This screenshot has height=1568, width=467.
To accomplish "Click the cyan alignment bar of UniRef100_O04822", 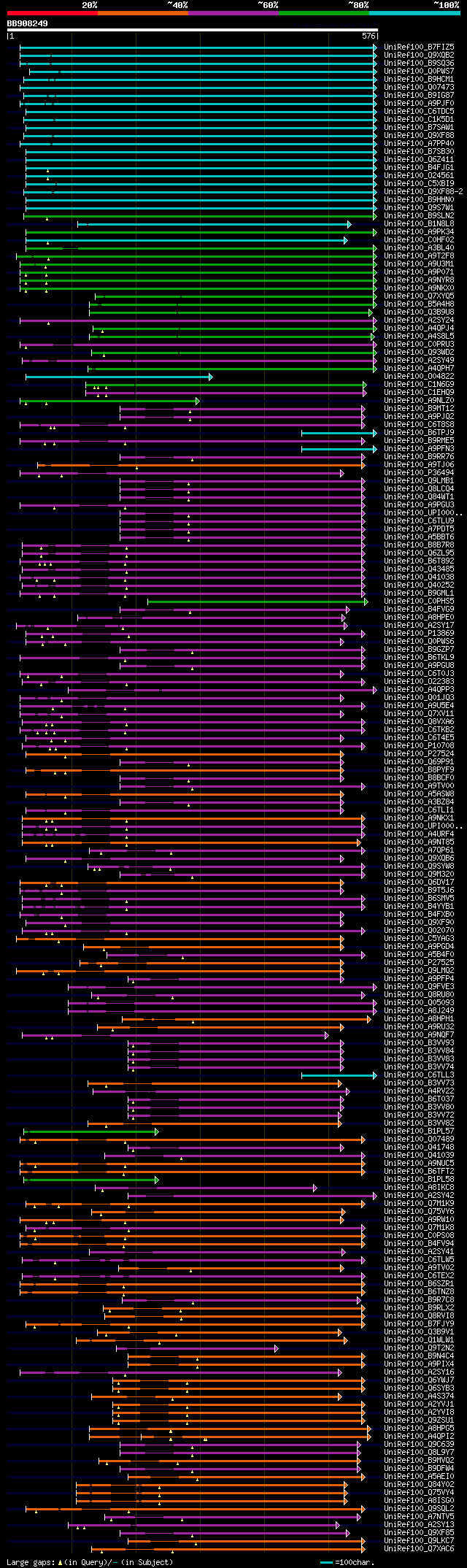I will (118, 377).
